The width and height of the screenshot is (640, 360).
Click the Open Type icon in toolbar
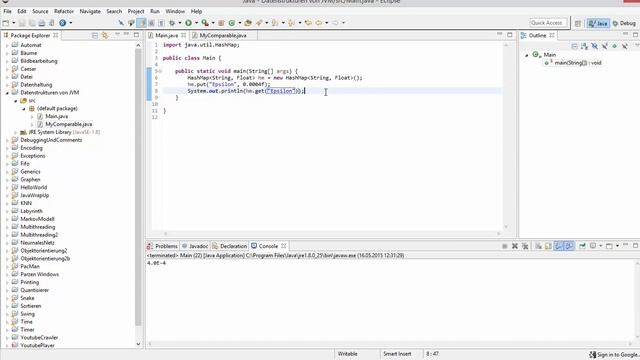(x=248, y=23)
